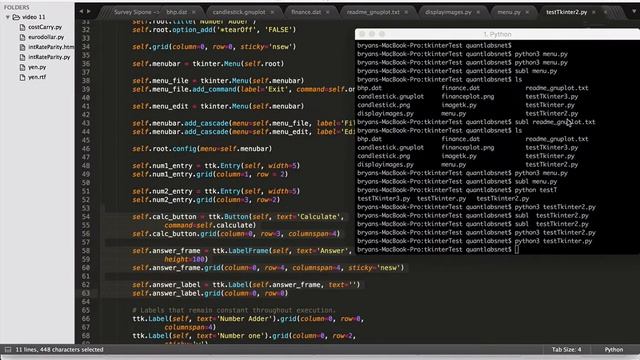This screenshot has width=640, height=360.
Task: Open intRateParity.html in the sidebar
Action: pos(51,47)
